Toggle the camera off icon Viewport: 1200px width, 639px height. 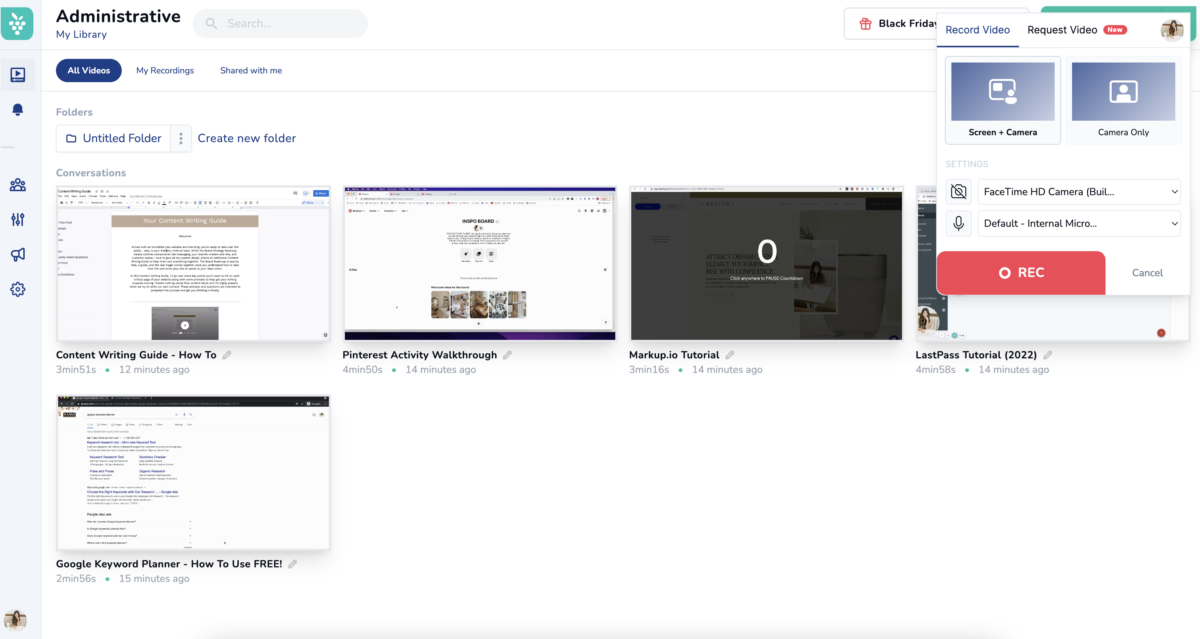coord(959,191)
